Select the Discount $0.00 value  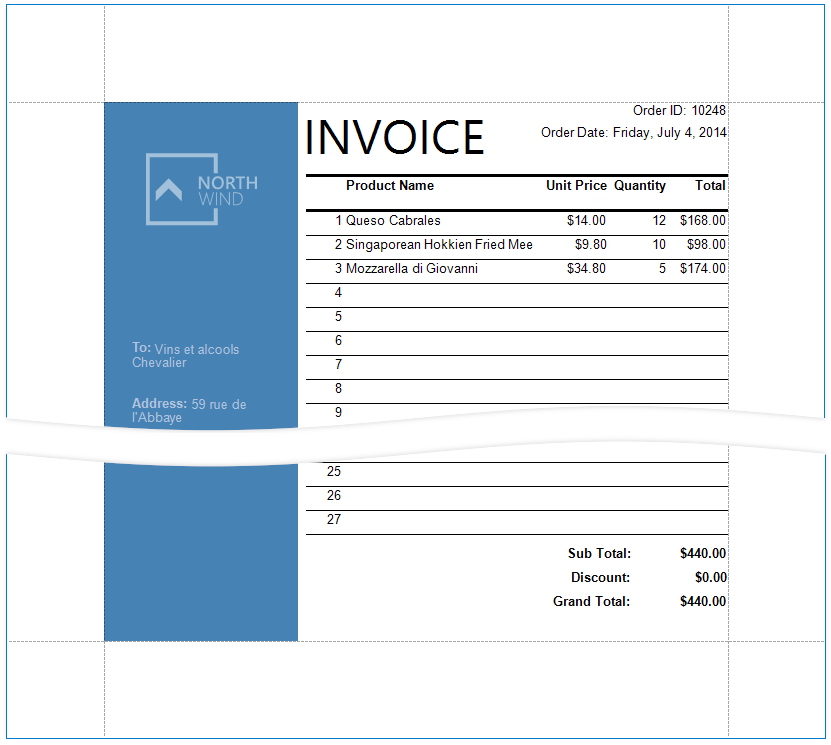pyautogui.click(x=711, y=577)
